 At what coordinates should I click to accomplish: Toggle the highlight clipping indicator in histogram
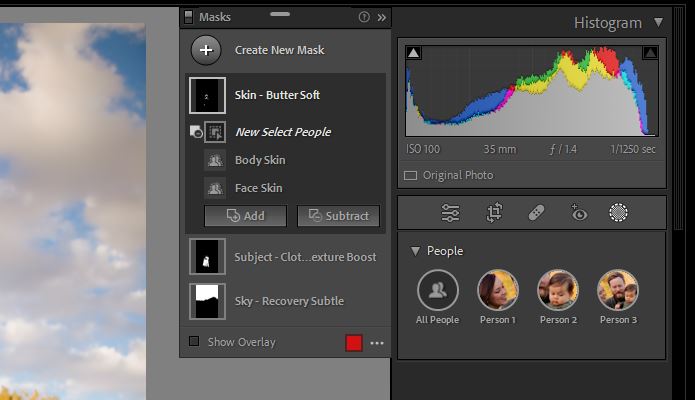(x=650, y=53)
